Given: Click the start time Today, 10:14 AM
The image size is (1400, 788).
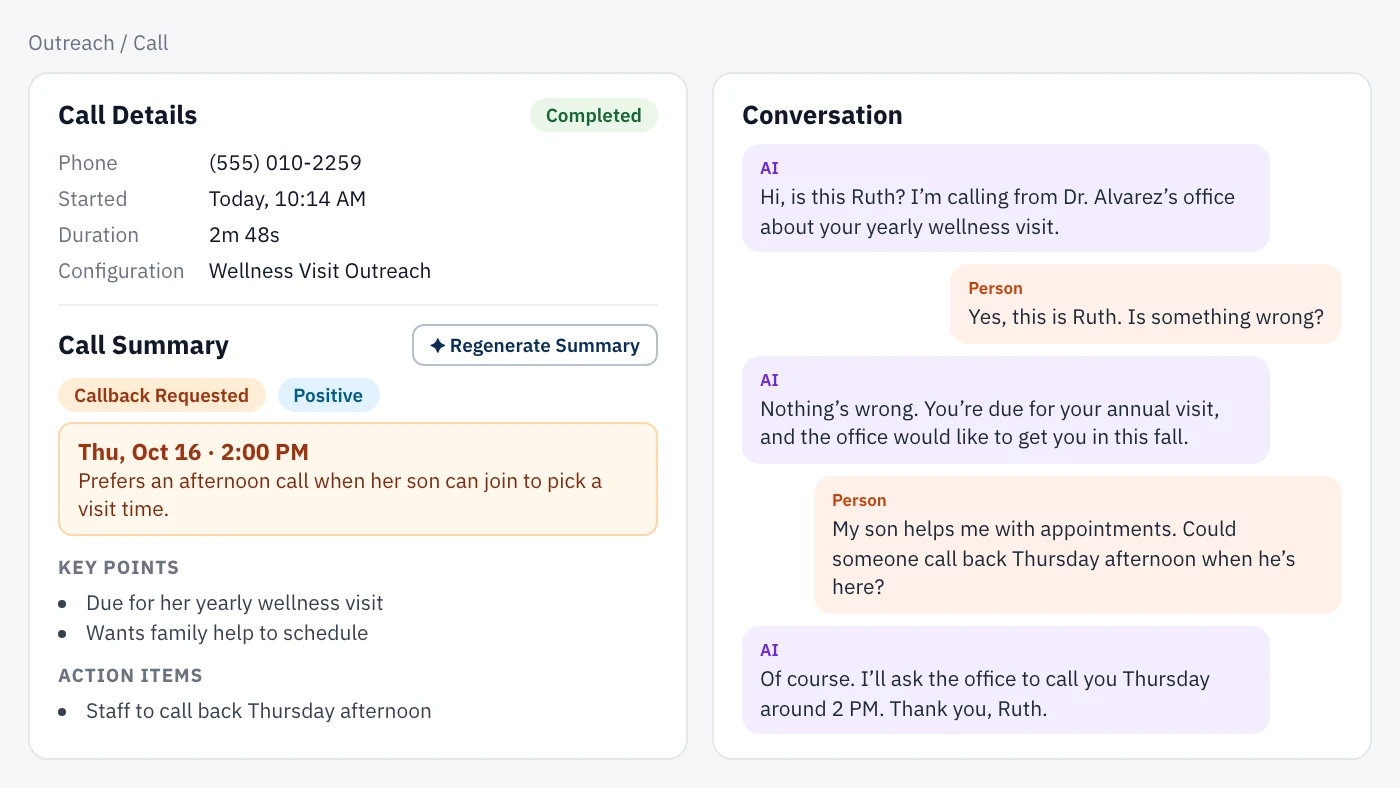Looking at the screenshot, I should (287, 199).
